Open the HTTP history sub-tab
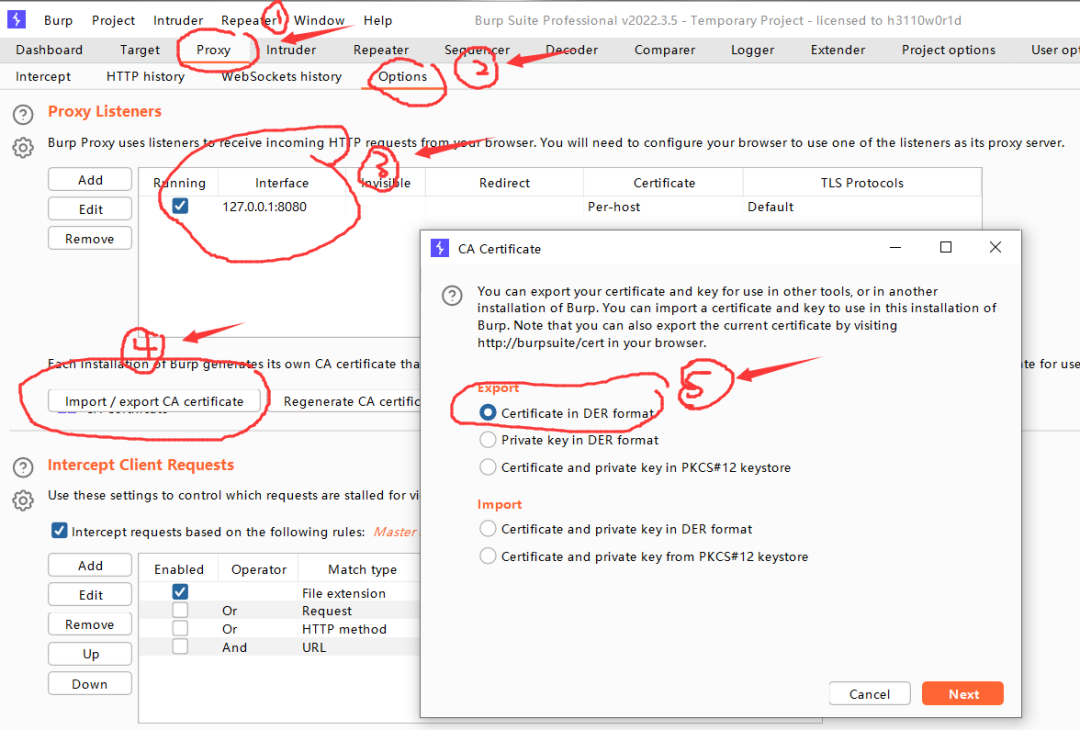 pyautogui.click(x=145, y=76)
